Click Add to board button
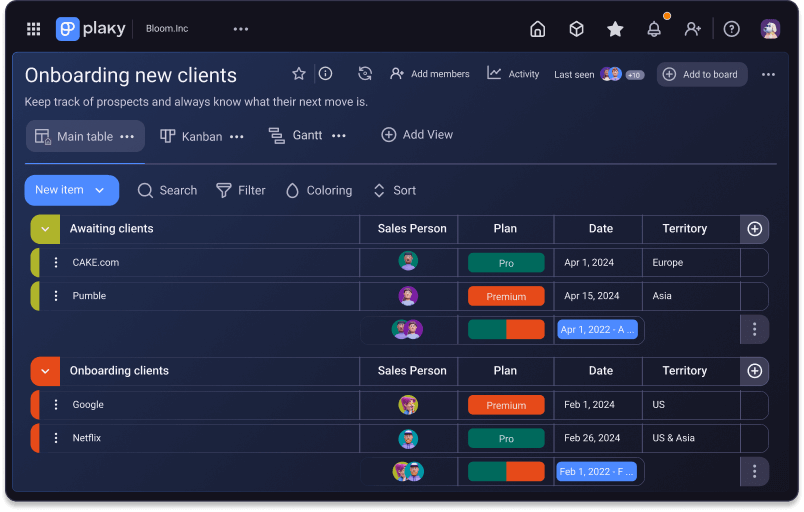 click(702, 74)
